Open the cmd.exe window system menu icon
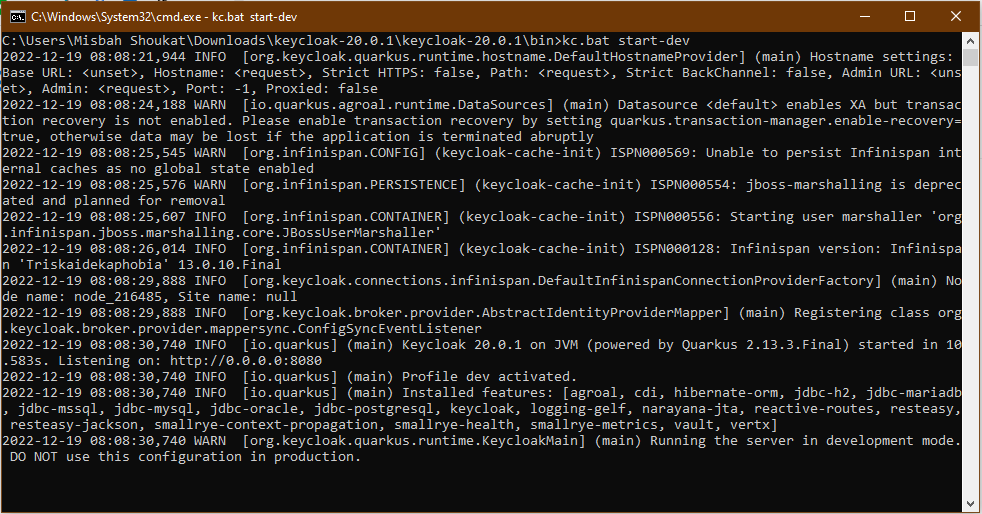 [18, 16]
